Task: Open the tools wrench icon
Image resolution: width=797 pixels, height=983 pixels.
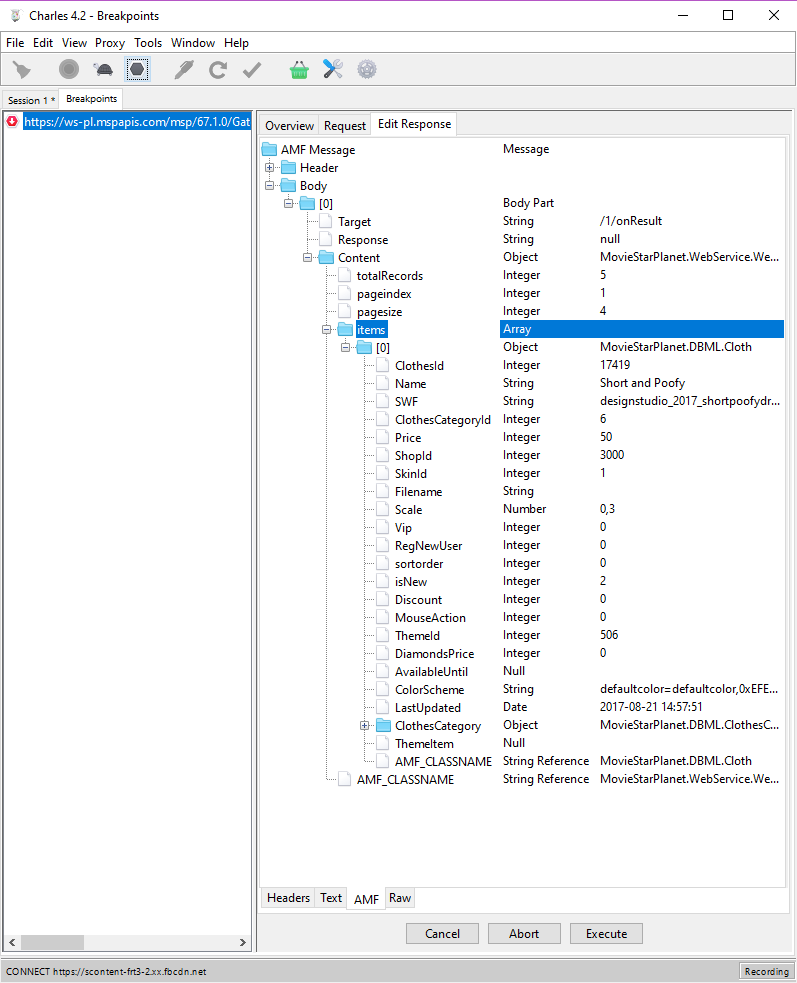Action: (333, 69)
